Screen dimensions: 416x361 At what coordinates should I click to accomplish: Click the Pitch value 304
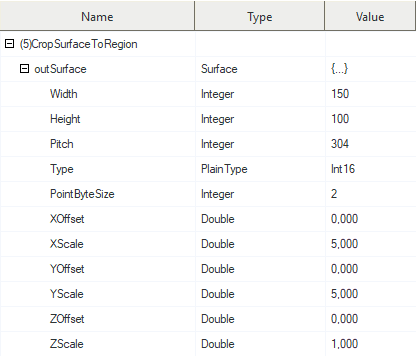click(340, 144)
